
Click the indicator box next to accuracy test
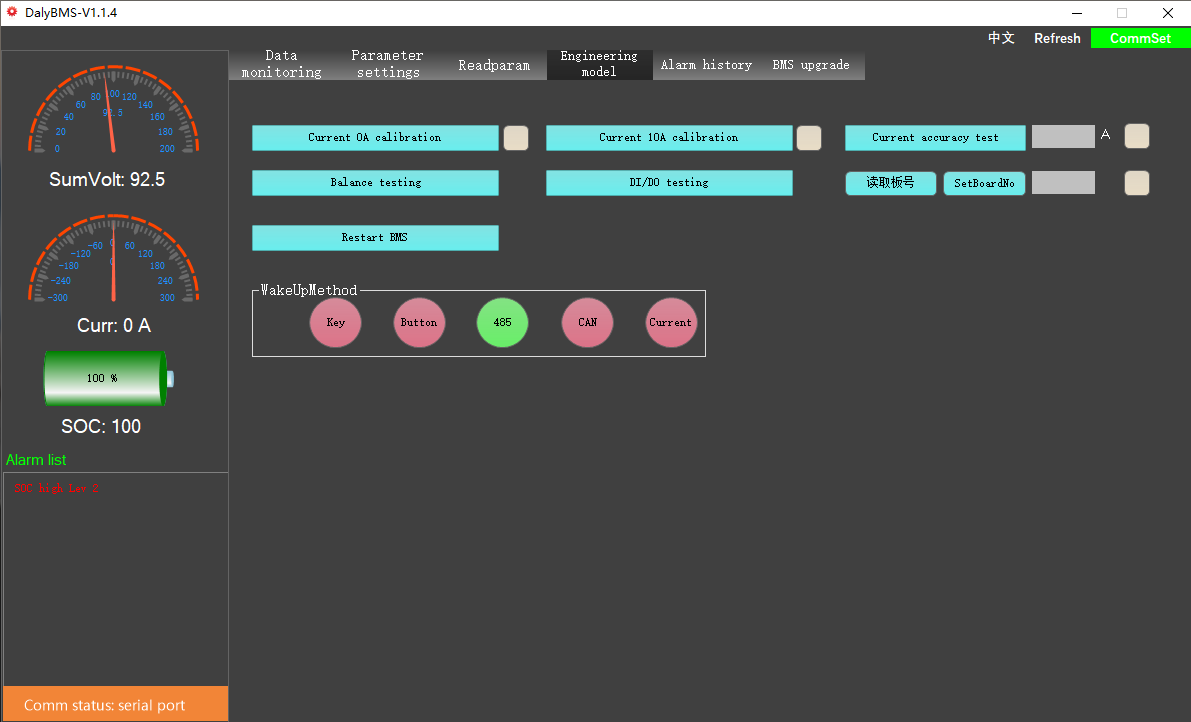click(1136, 137)
